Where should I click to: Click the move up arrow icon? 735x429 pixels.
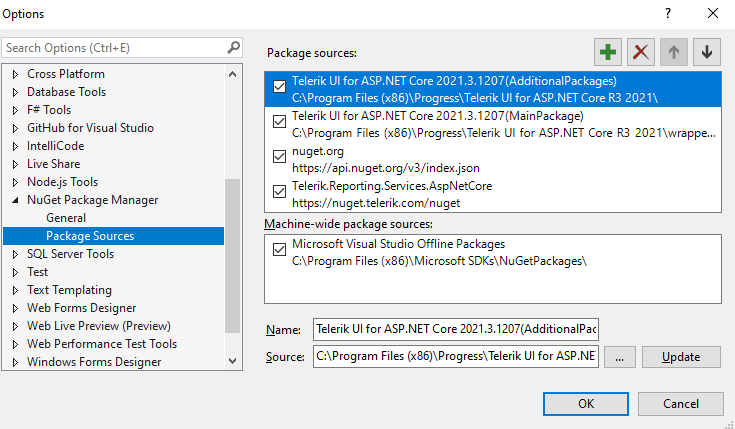coord(674,52)
